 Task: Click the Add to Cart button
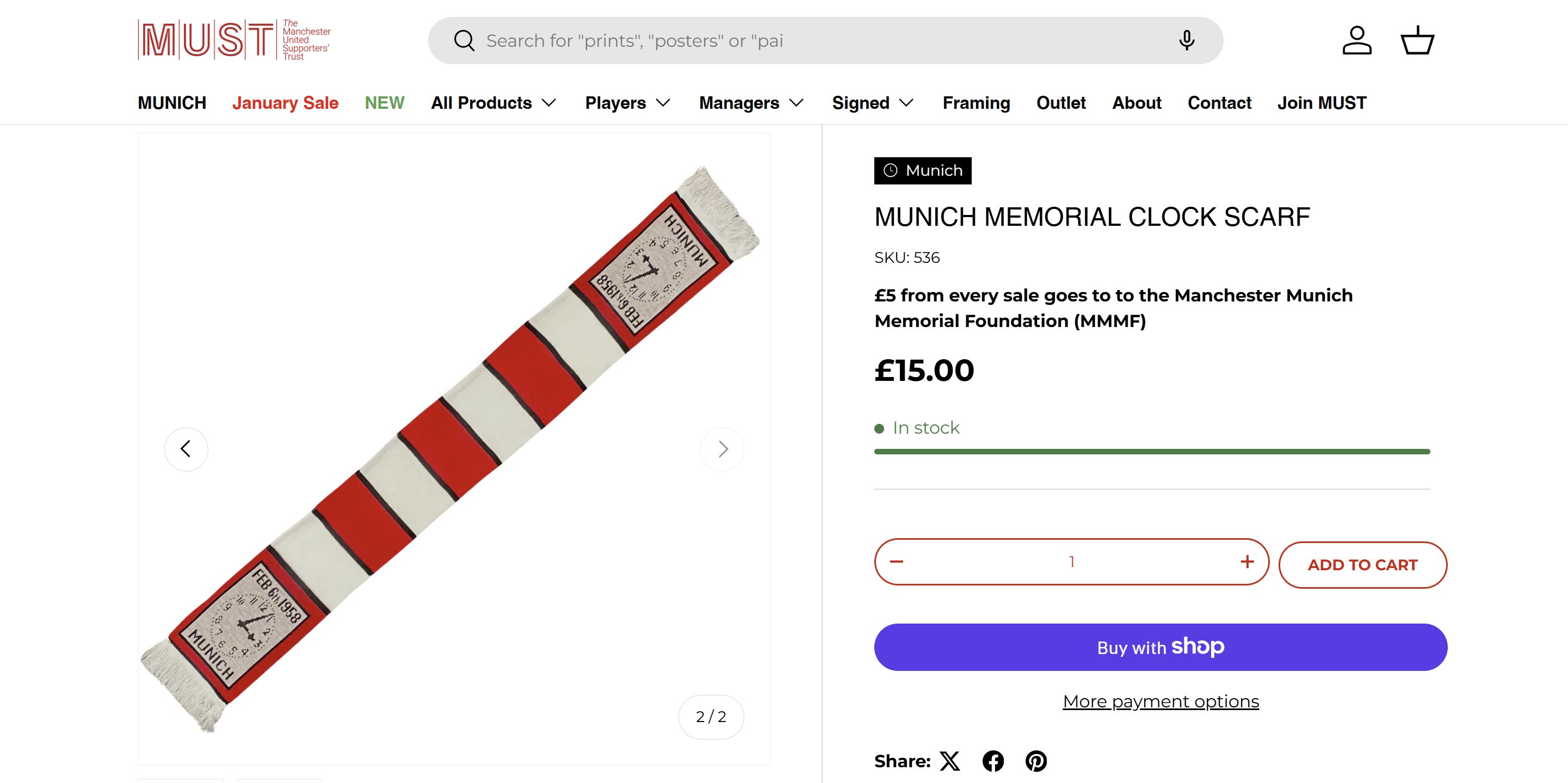[1363, 565]
